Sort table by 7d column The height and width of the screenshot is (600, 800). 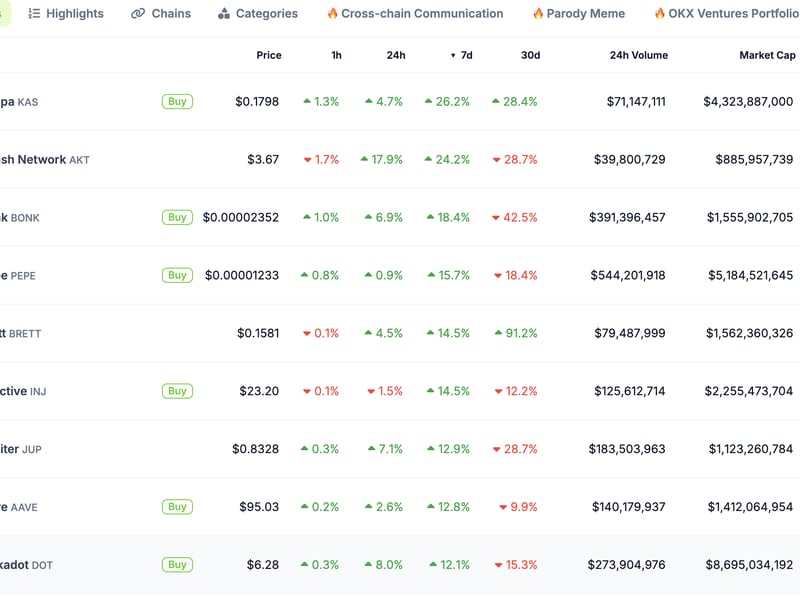(x=466, y=56)
